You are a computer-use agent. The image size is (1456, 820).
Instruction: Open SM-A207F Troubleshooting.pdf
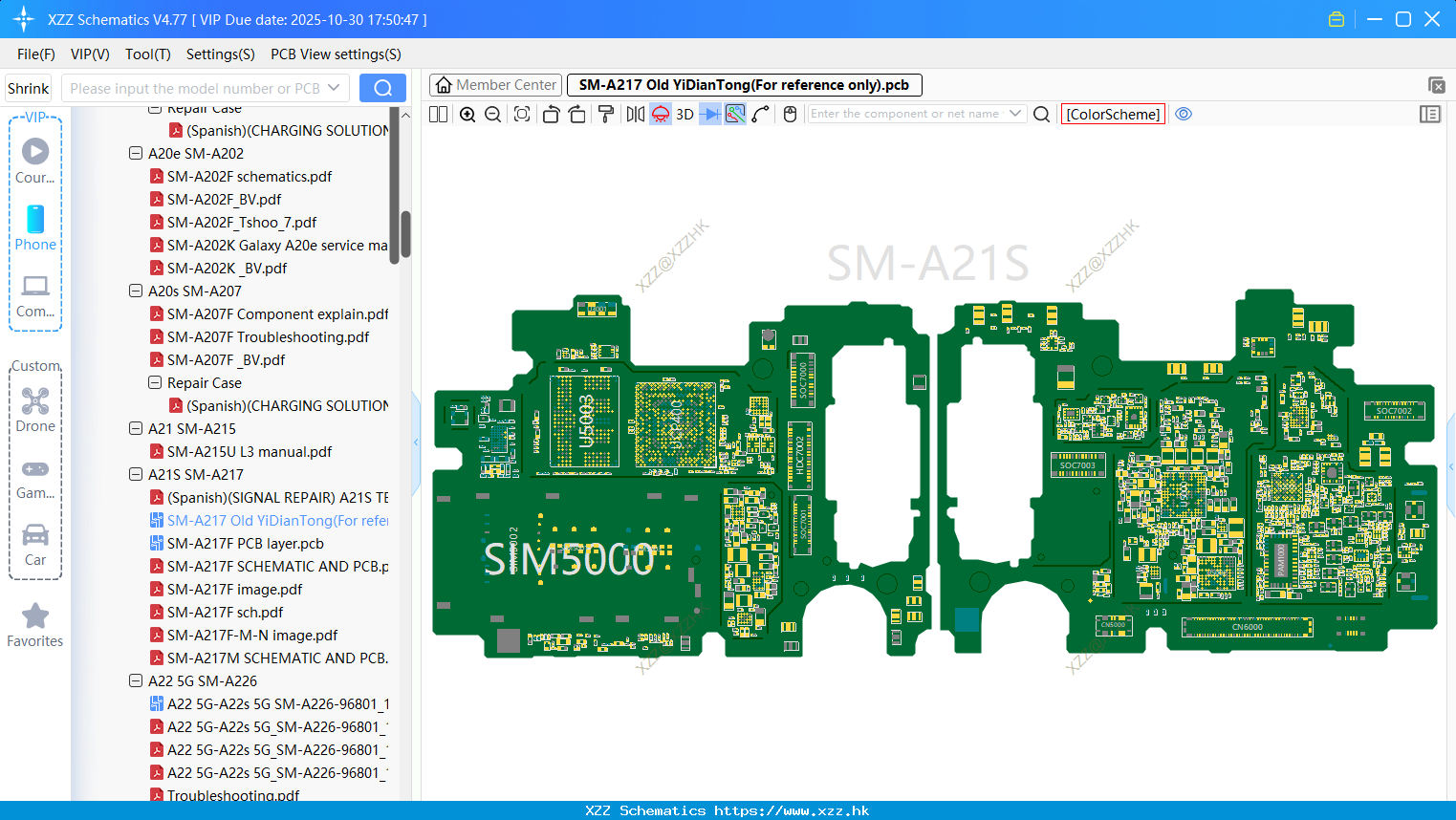coord(268,336)
